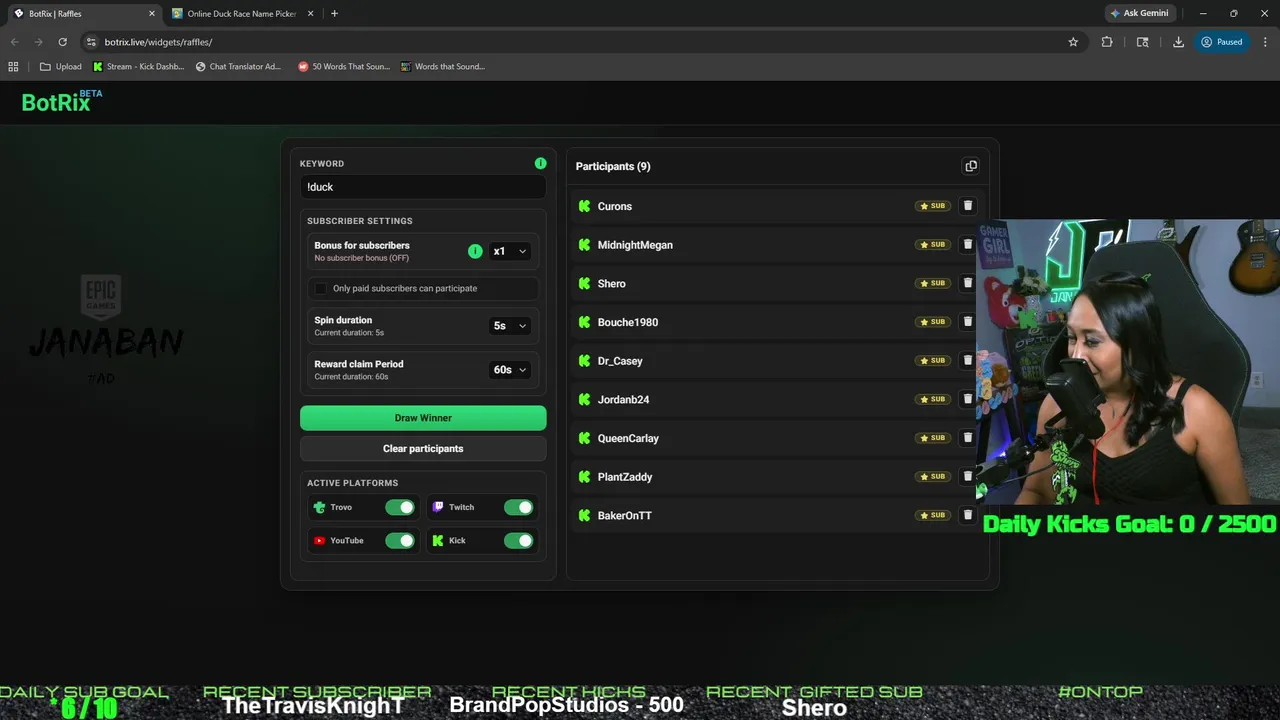Select the BotRix Raffles tab

84,13
